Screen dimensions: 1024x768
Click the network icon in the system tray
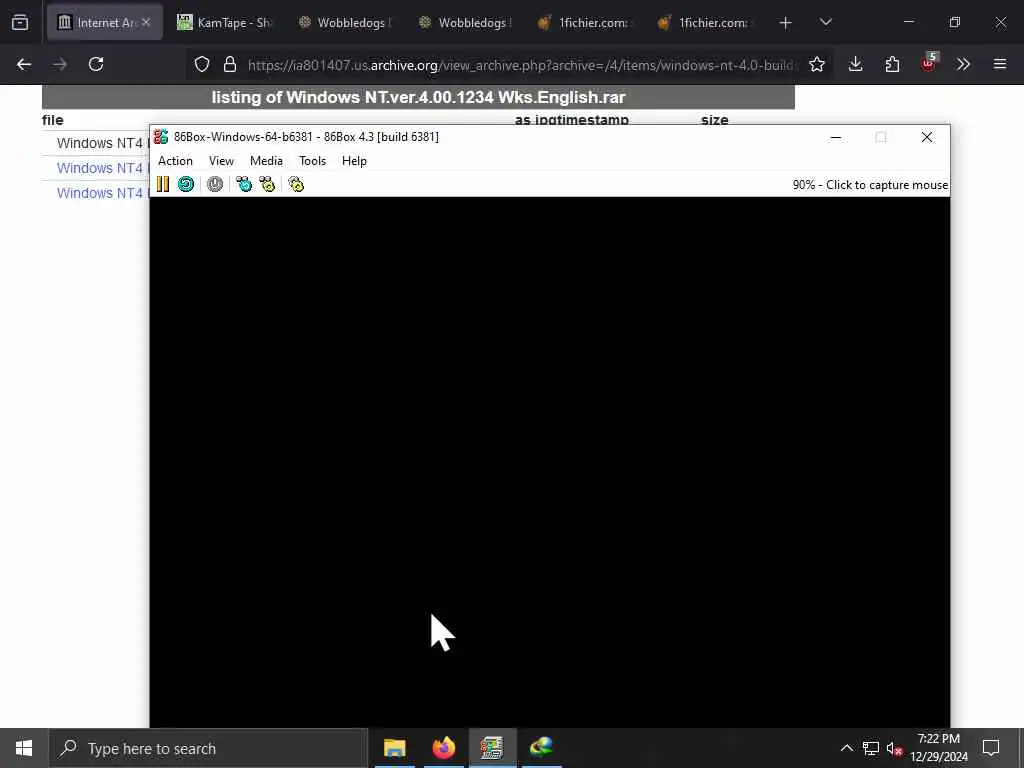point(871,748)
